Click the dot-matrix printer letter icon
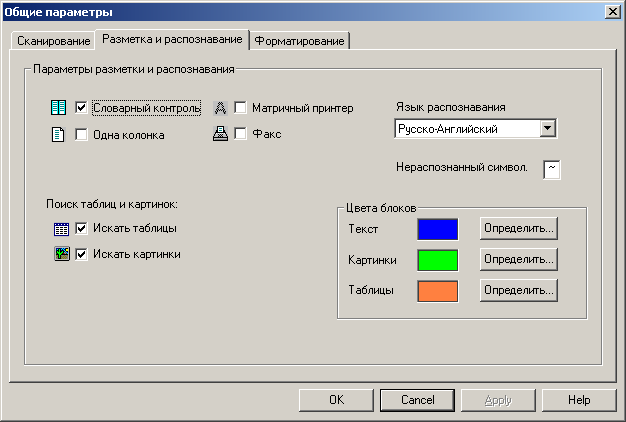Viewport: 626px width, 422px height. click(x=220, y=108)
